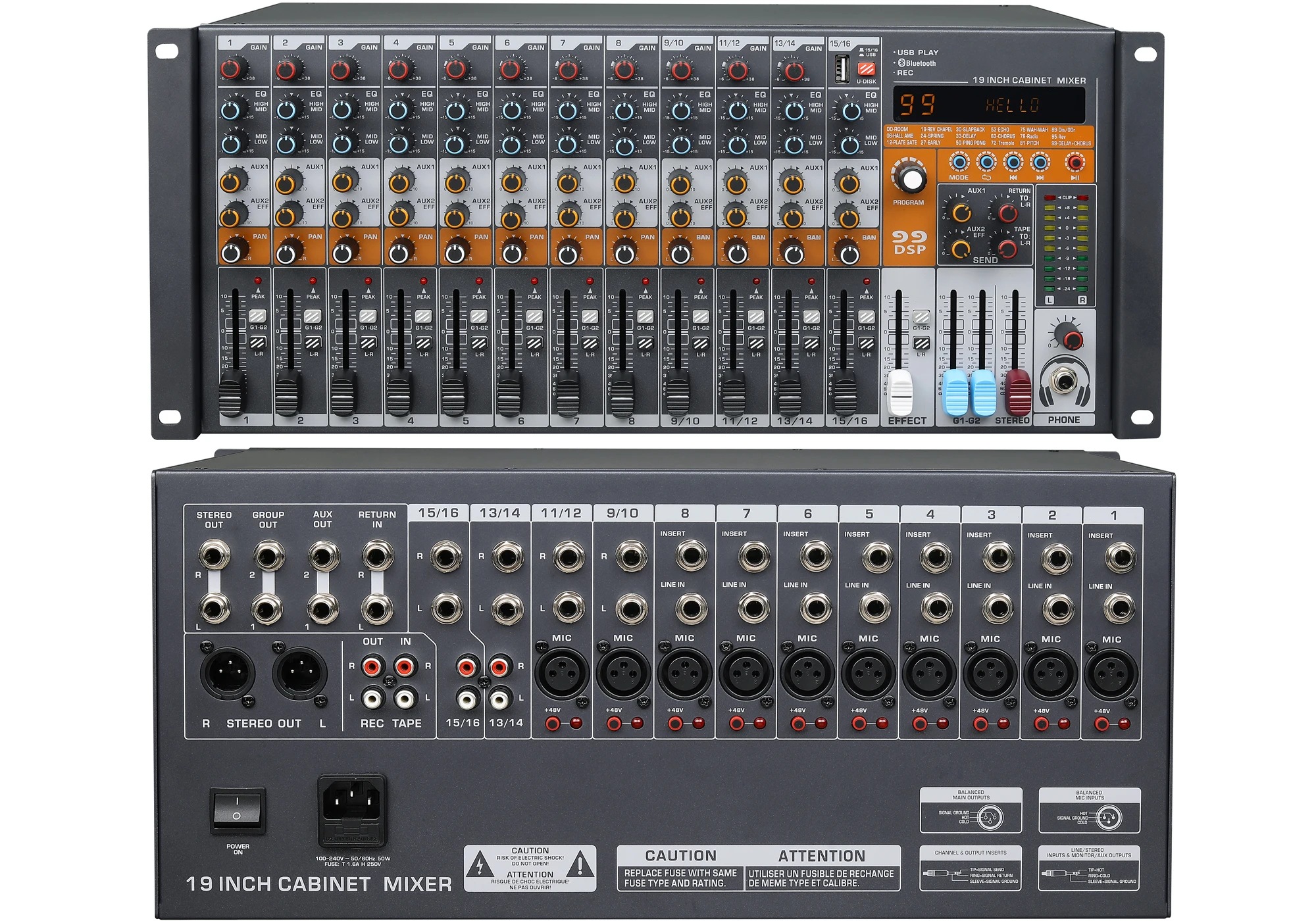
Task: Click channel 1 red GAIN knob
Action: [232, 68]
